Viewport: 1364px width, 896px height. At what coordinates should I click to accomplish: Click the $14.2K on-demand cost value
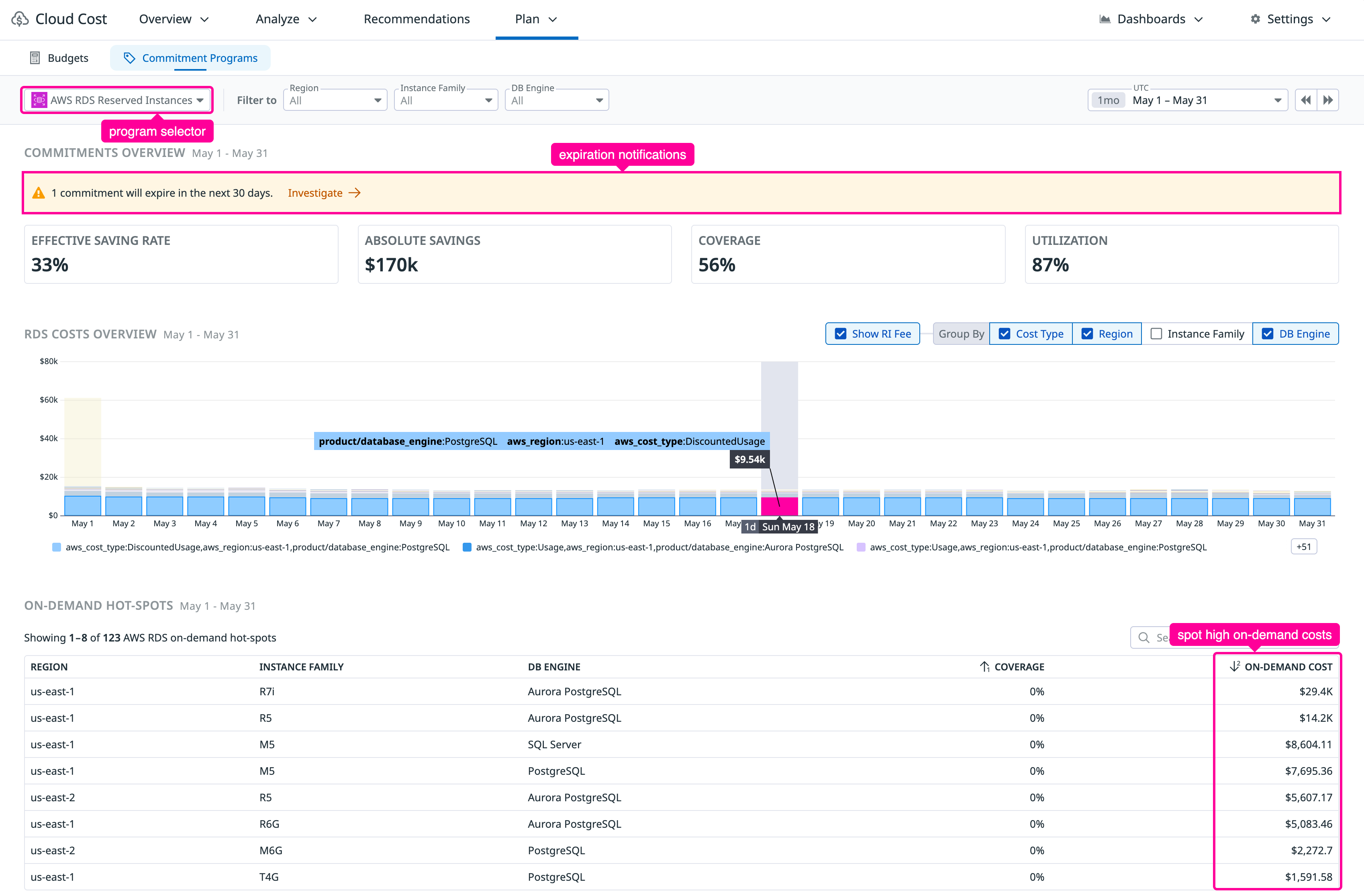coord(1316,718)
